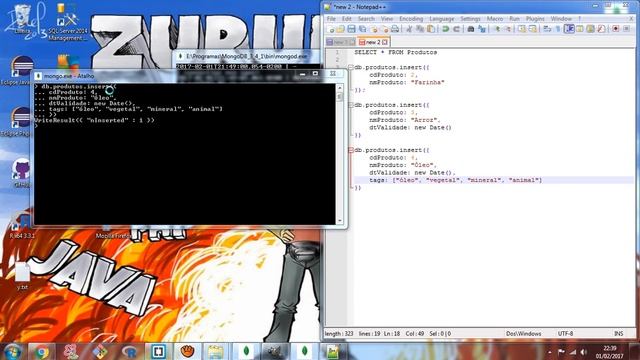Save the document using the floppy disk icon
Image resolution: width=640 pixels, height=360 pixels.
(x=351, y=29)
